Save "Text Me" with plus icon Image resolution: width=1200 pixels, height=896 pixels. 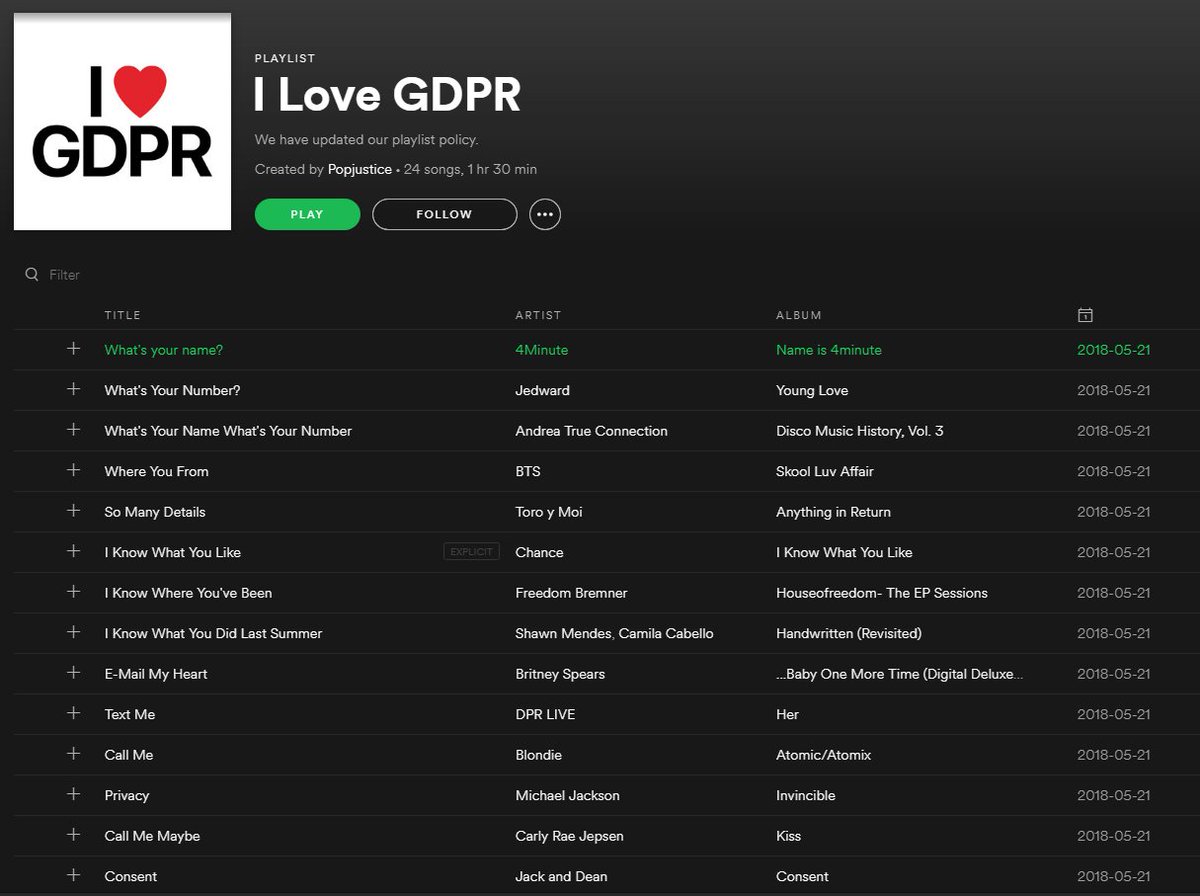pos(73,713)
